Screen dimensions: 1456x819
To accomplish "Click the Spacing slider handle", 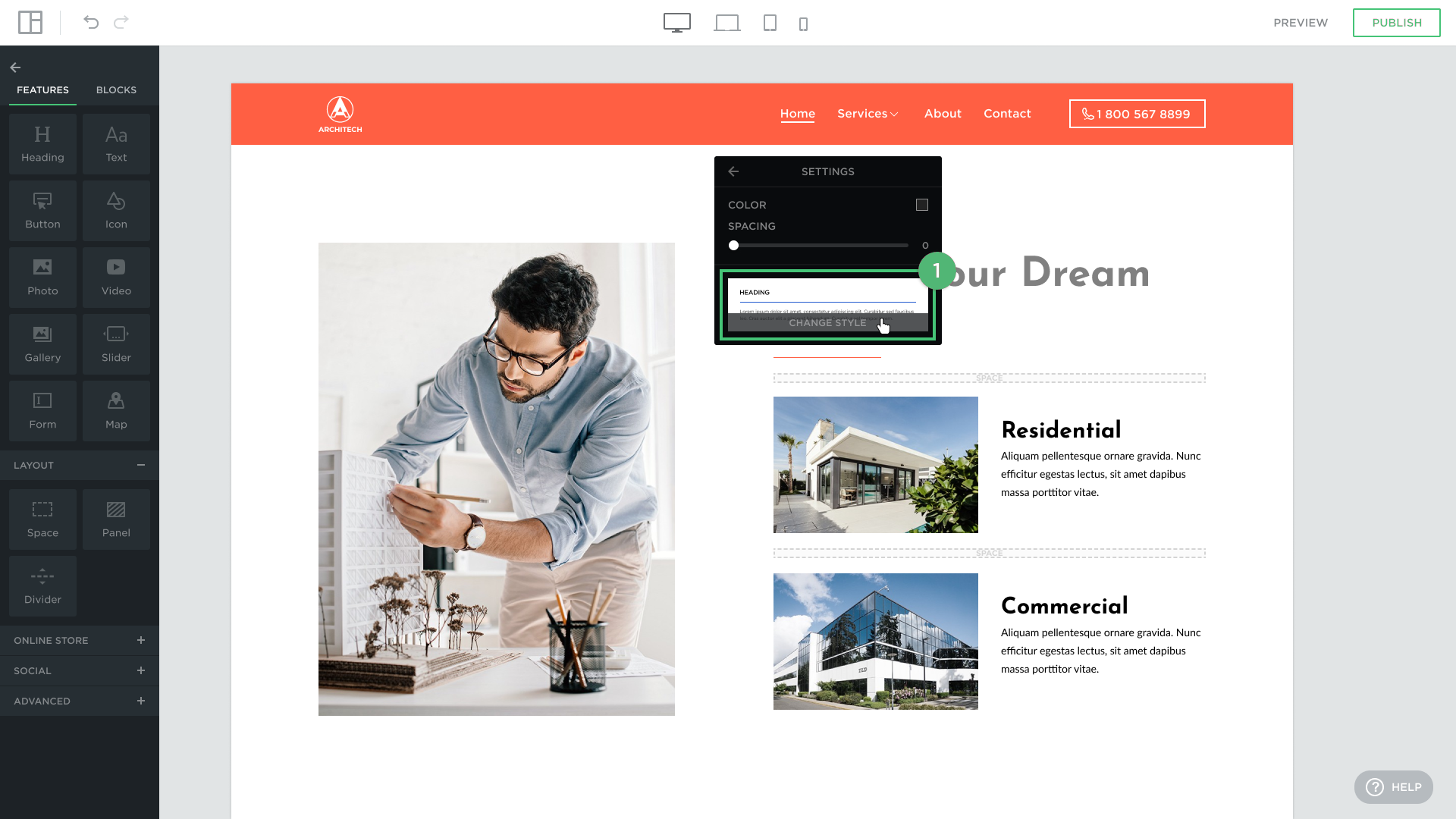I will pos(733,245).
